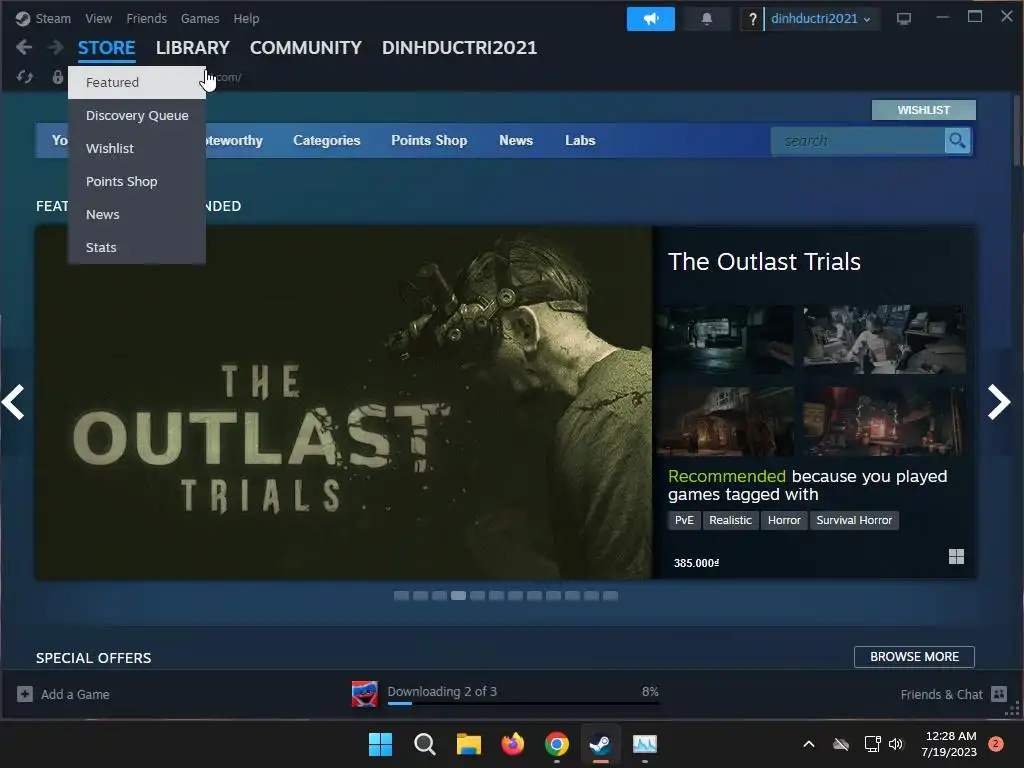Open Labs in the store nav bar

click(x=580, y=140)
